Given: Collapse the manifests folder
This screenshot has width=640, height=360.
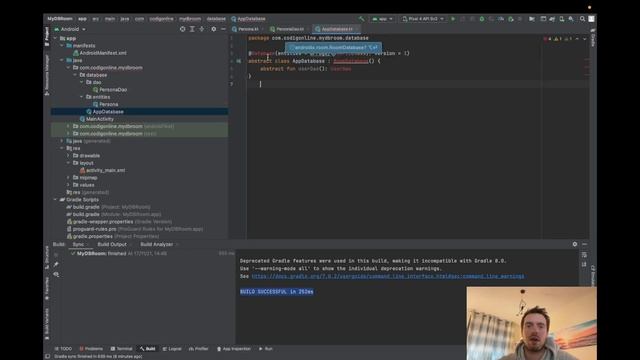Looking at the screenshot, I should pos(62,45).
